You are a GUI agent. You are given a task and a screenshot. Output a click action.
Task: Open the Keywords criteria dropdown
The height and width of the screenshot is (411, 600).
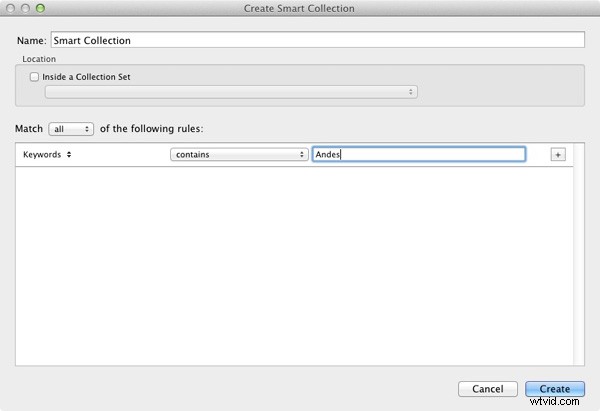(47, 155)
